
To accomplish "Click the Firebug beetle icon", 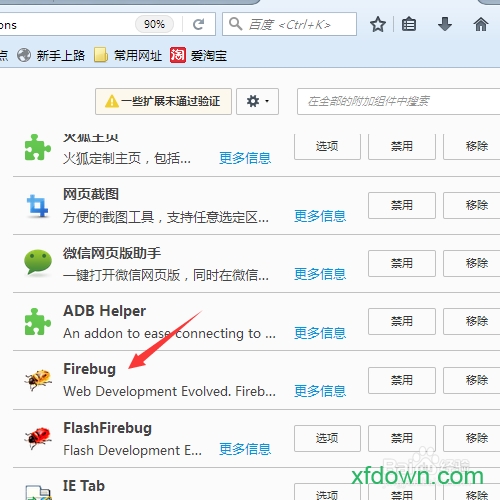I will coord(38,379).
